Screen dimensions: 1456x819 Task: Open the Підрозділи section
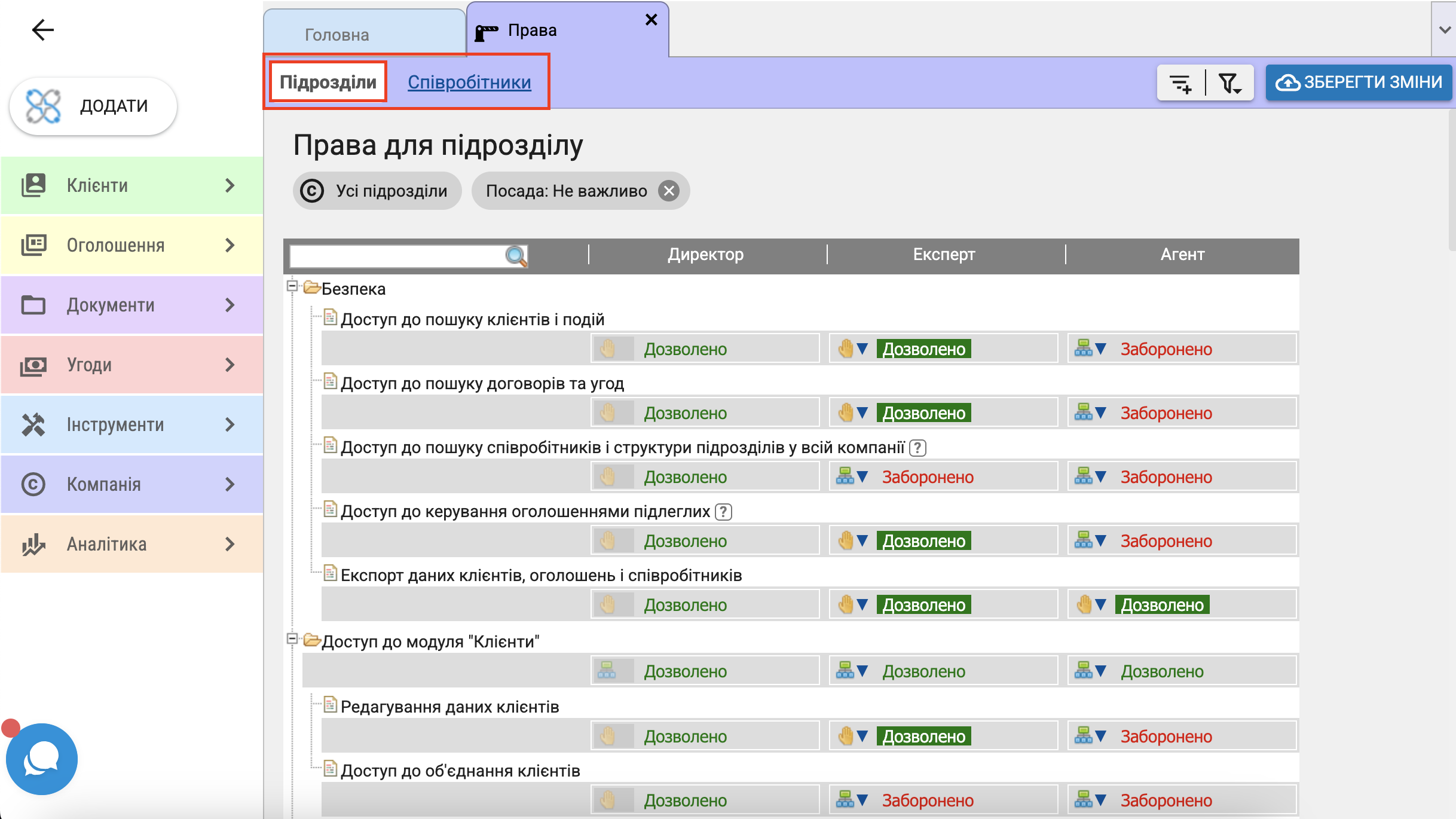[328, 82]
